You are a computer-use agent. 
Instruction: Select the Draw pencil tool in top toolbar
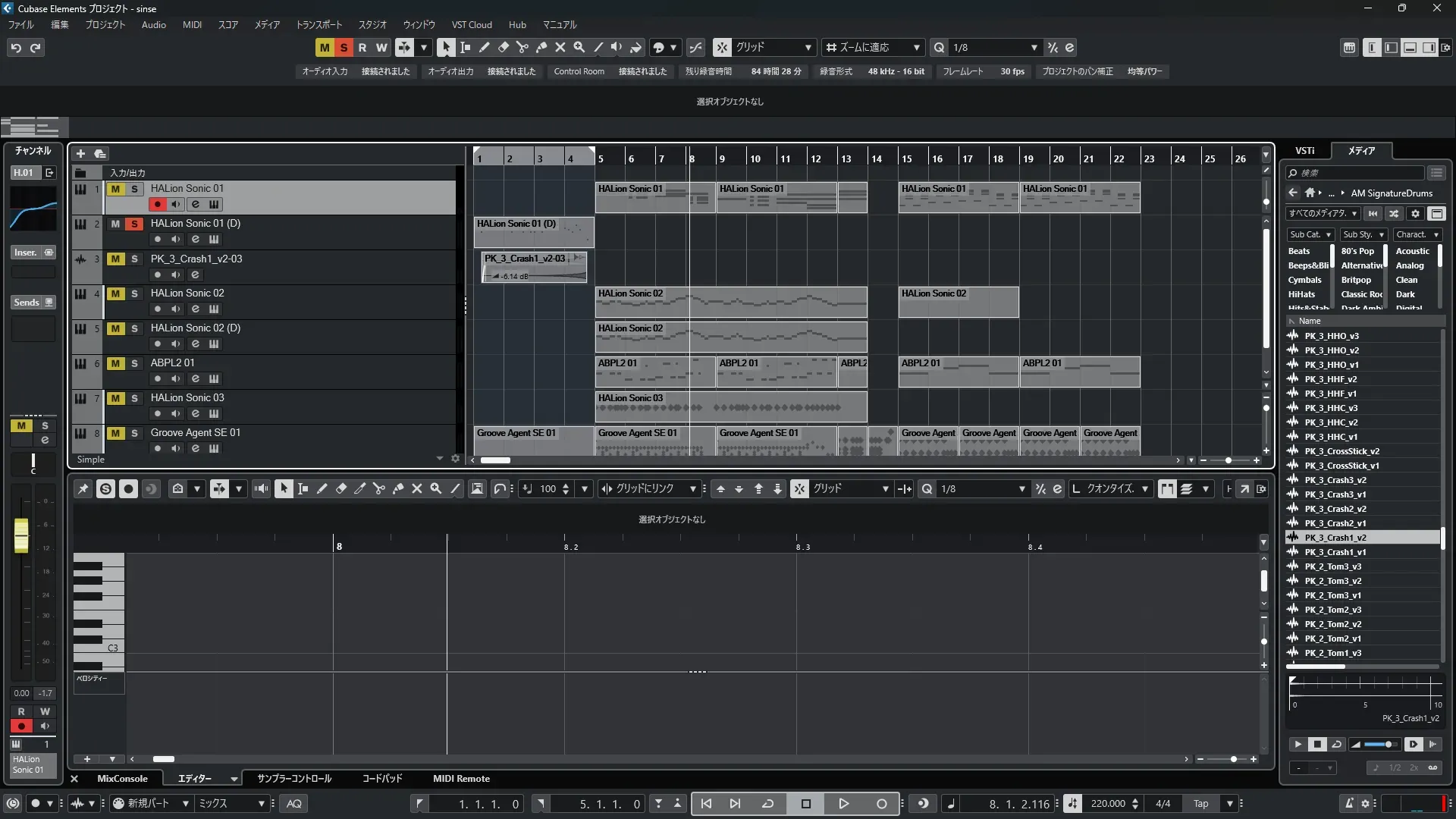(x=485, y=47)
